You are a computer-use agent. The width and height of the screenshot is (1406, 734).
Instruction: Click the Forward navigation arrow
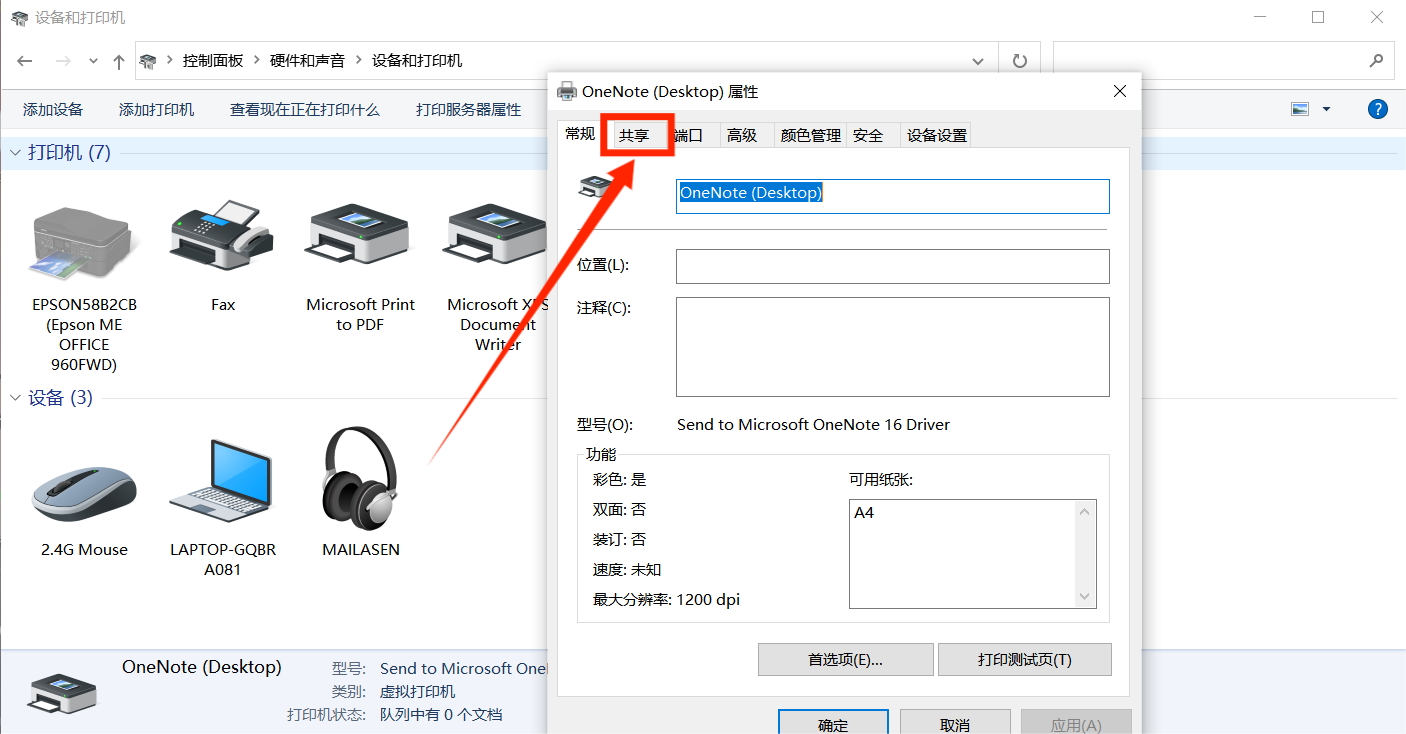point(63,61)
